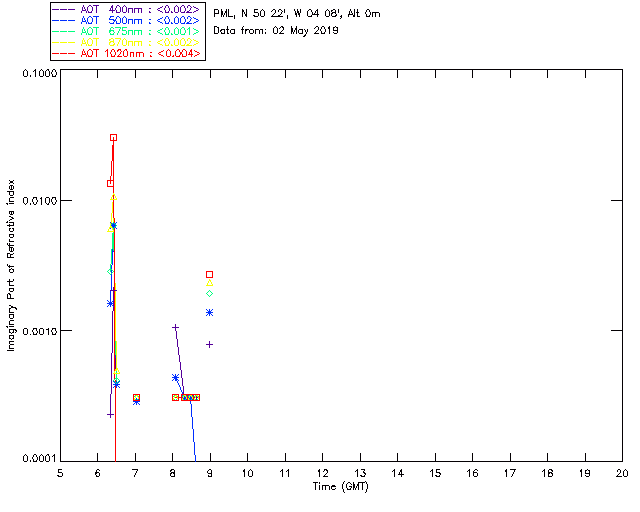Image resolution: width=640 pixels, height=512 pixels.
Task: Click the x-axis tick label 11
Action: (285, 473)
